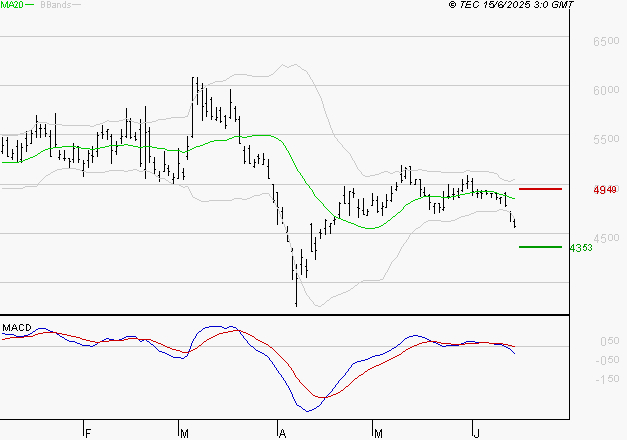Click the lowest trough of the blue MACD line
Viewport: 627px width, 440px height.
coord(306,410)
